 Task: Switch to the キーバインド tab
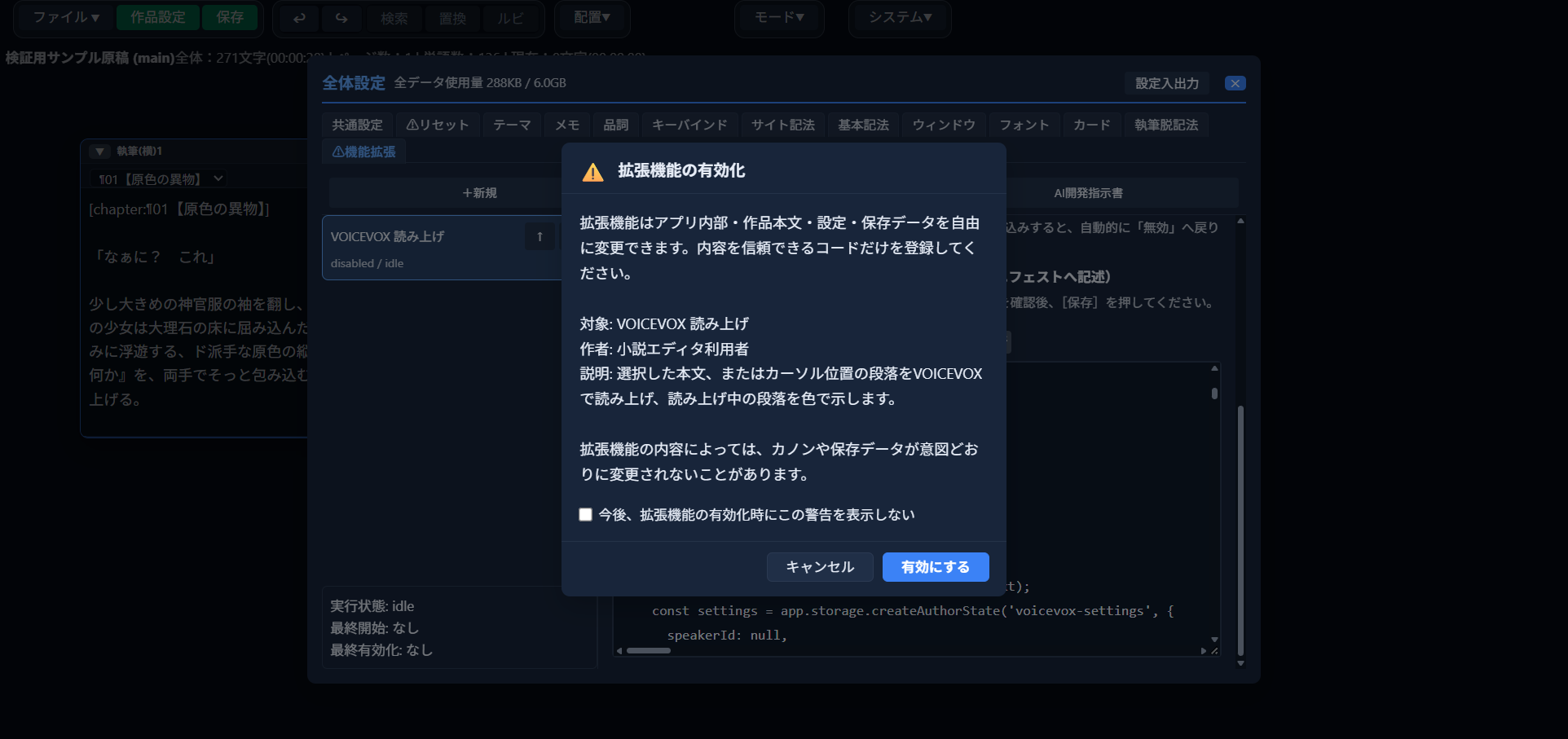coord(689,125)
